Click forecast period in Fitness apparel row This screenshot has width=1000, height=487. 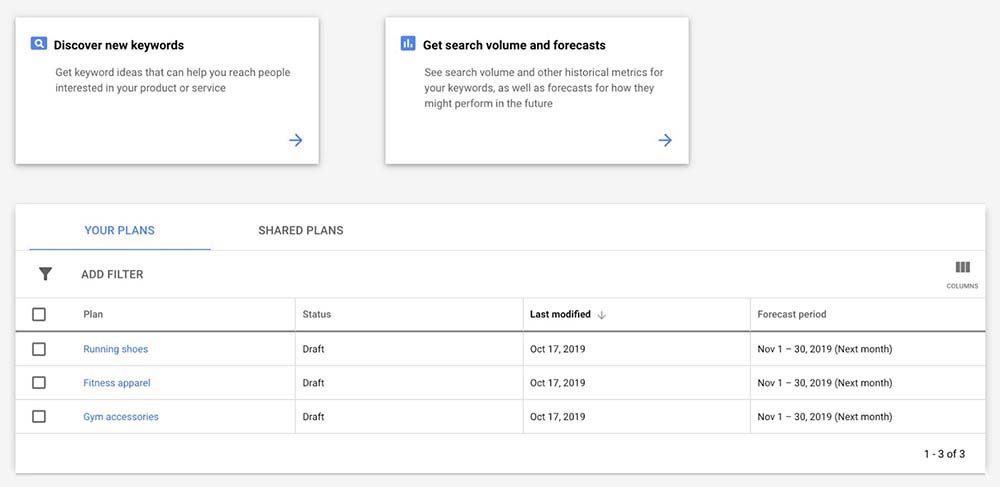pos(825,383)
